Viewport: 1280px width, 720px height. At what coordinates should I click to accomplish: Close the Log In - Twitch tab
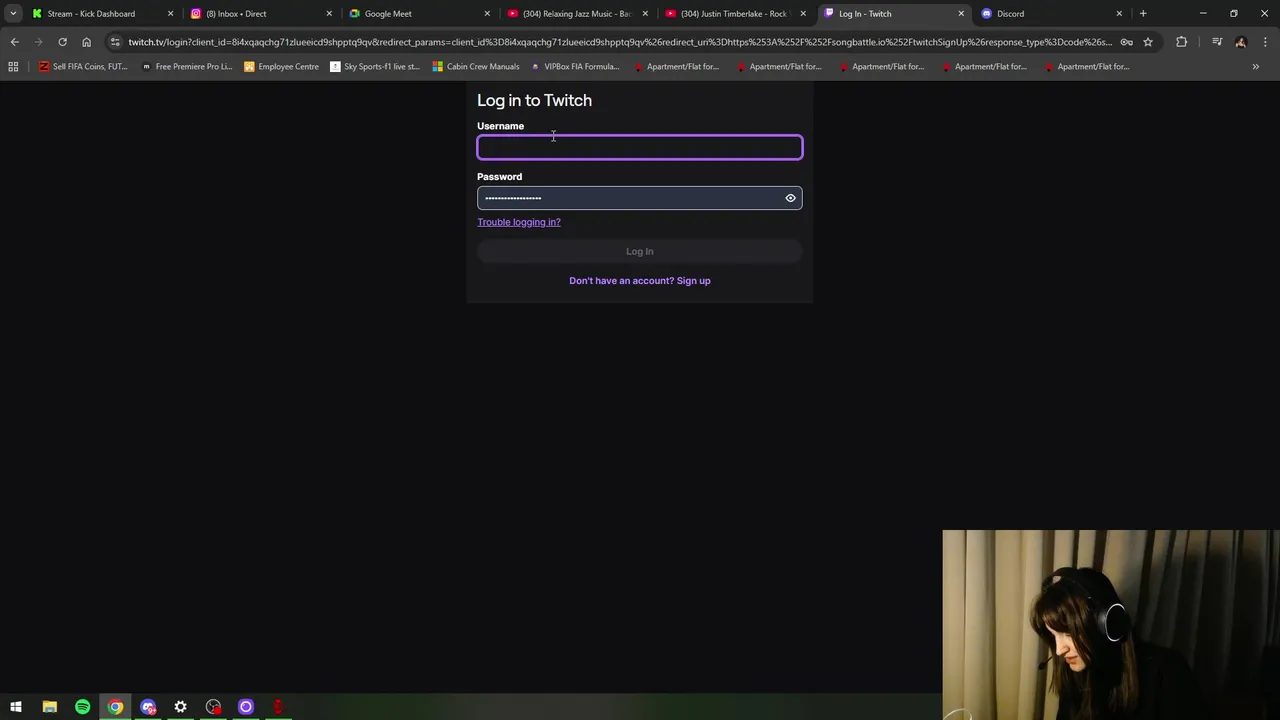pos(961,14)
